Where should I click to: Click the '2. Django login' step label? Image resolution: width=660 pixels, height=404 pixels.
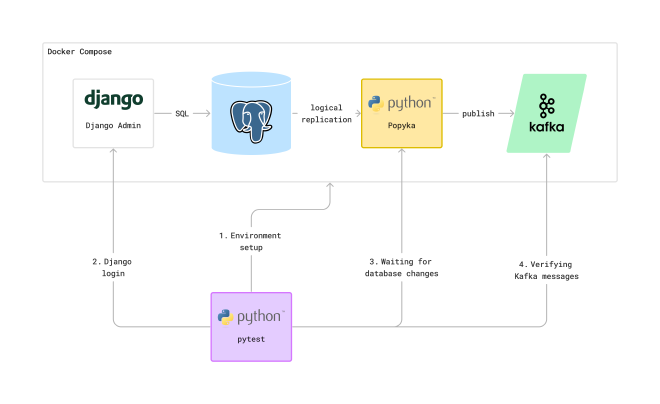coord(112,267)
